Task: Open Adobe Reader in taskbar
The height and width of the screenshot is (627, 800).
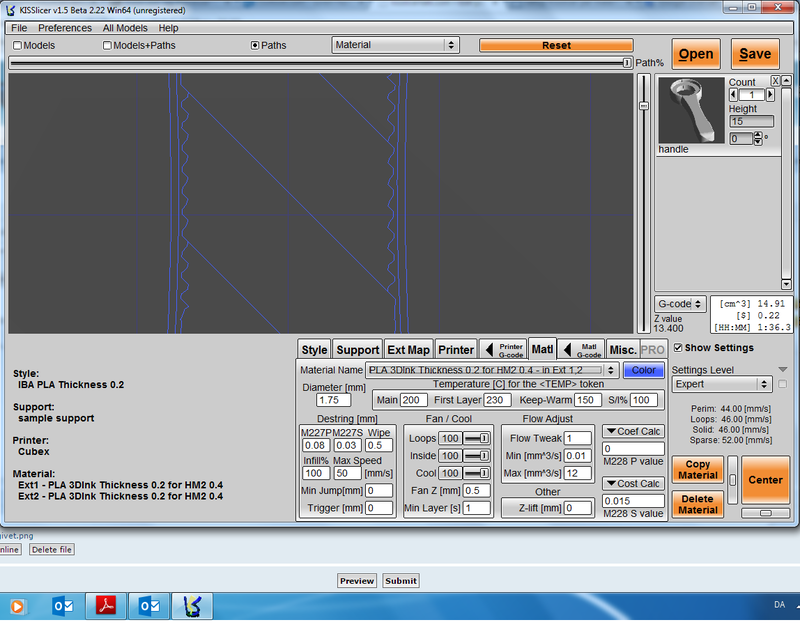Action: point(106,606)
